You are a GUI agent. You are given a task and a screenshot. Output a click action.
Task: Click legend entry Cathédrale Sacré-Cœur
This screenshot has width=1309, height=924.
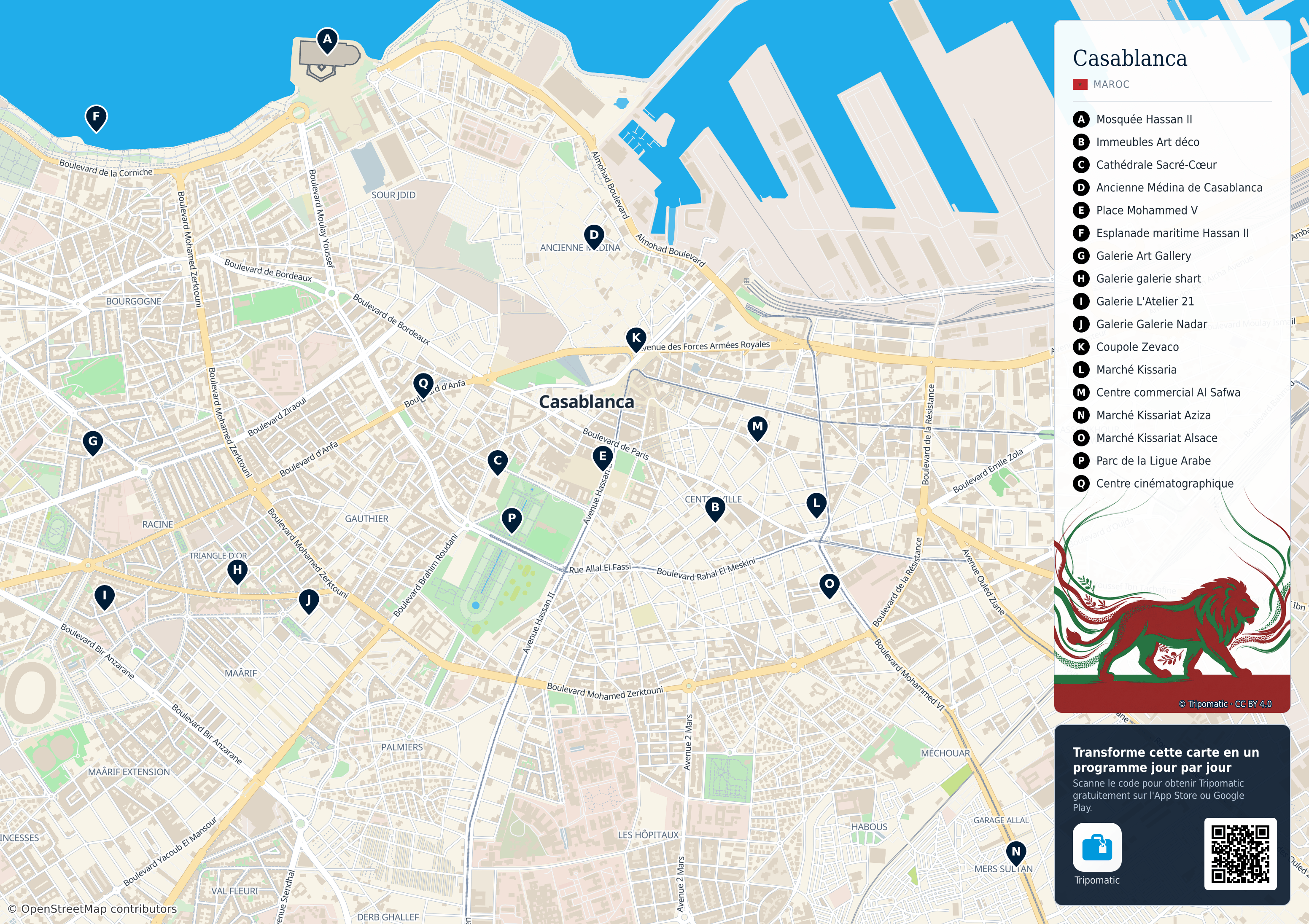click(x=1145, y=165)
